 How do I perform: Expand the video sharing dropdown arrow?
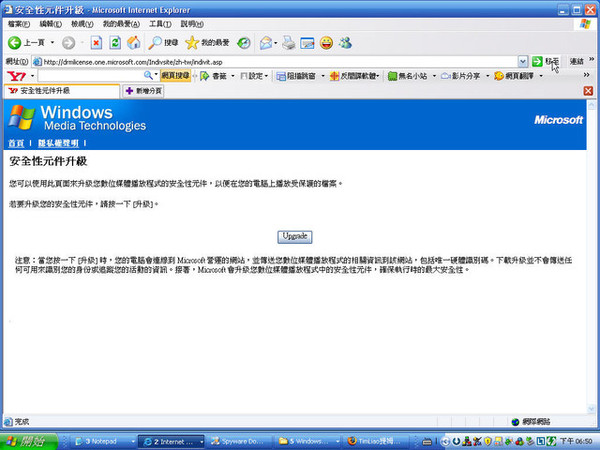(488, 76)
